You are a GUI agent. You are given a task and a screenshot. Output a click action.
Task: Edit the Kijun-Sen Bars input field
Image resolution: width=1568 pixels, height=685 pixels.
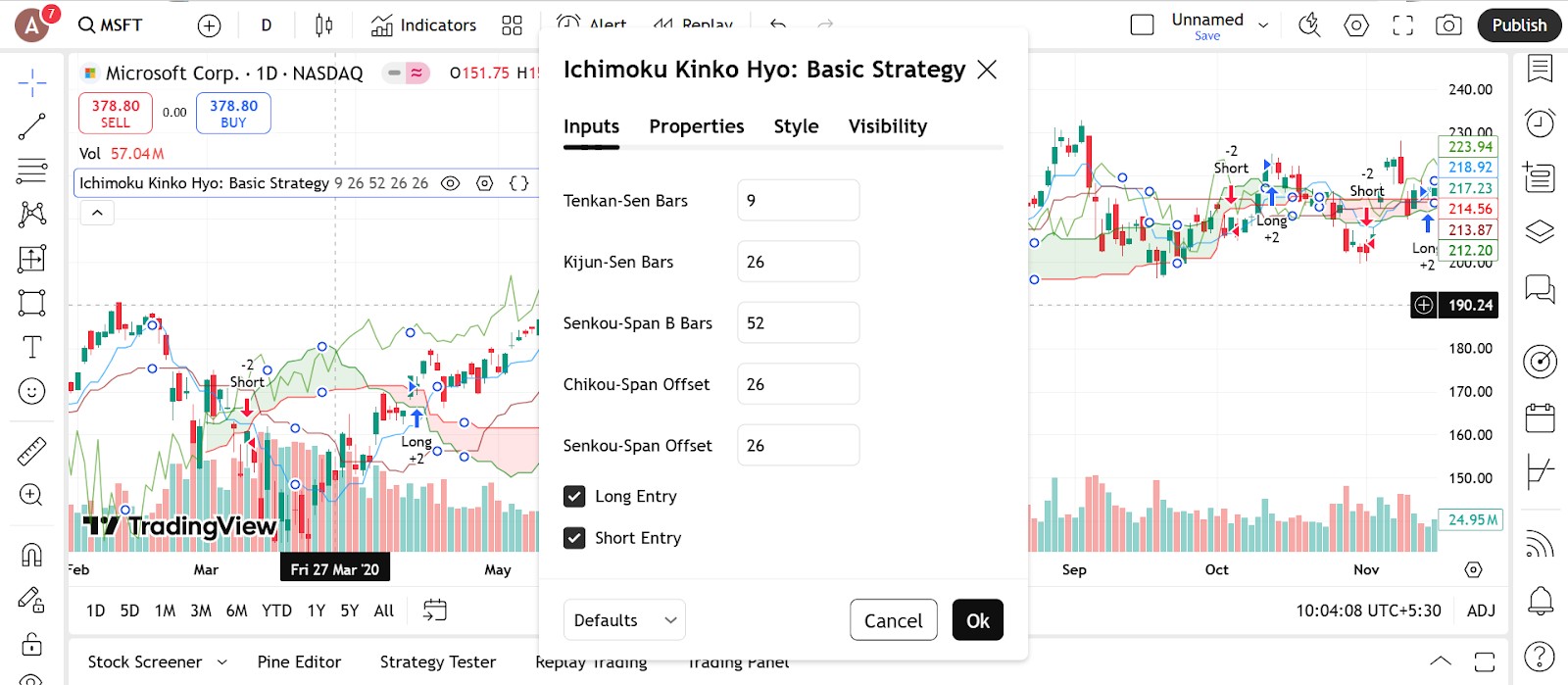[798, 262]
